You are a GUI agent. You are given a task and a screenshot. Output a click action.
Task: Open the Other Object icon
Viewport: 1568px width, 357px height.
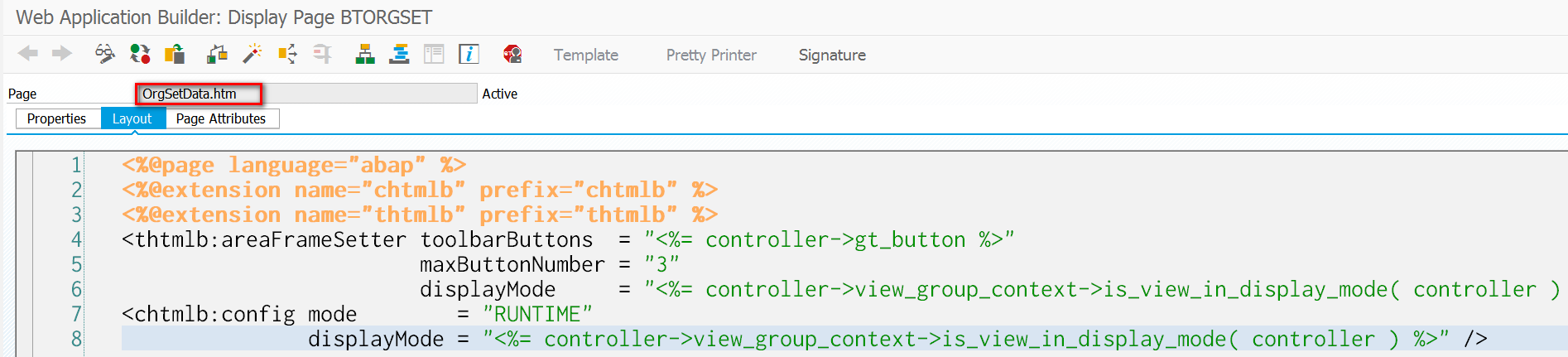coord(175,54)
